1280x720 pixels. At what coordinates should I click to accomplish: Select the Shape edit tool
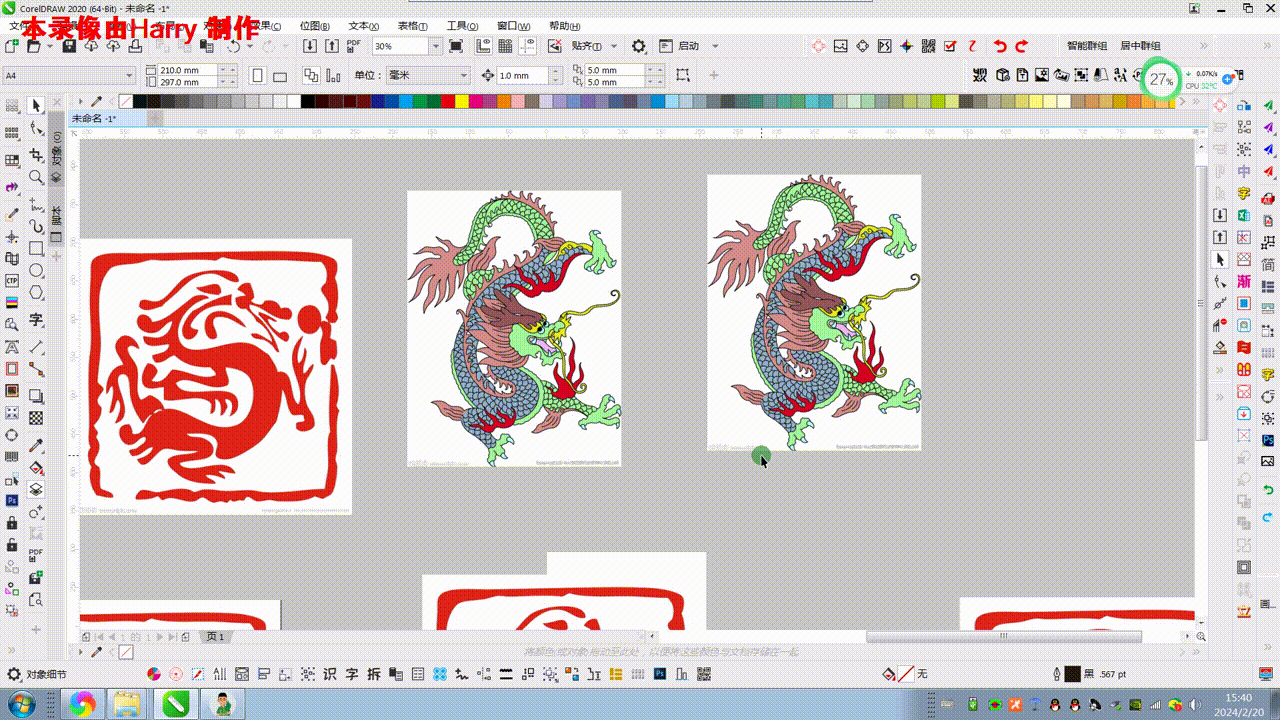pyautogui.click(x=36, y=129)
